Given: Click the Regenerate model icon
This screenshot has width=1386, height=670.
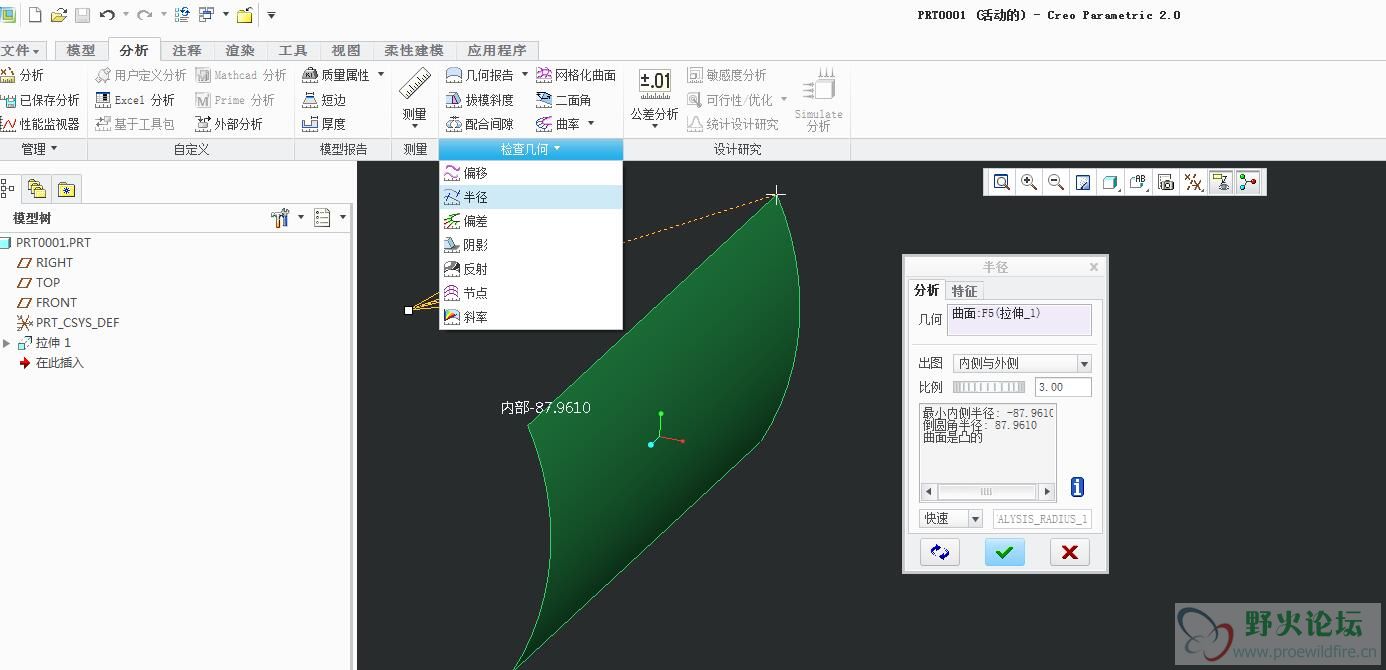Looking at the screenshot, I should click(182, 15).
